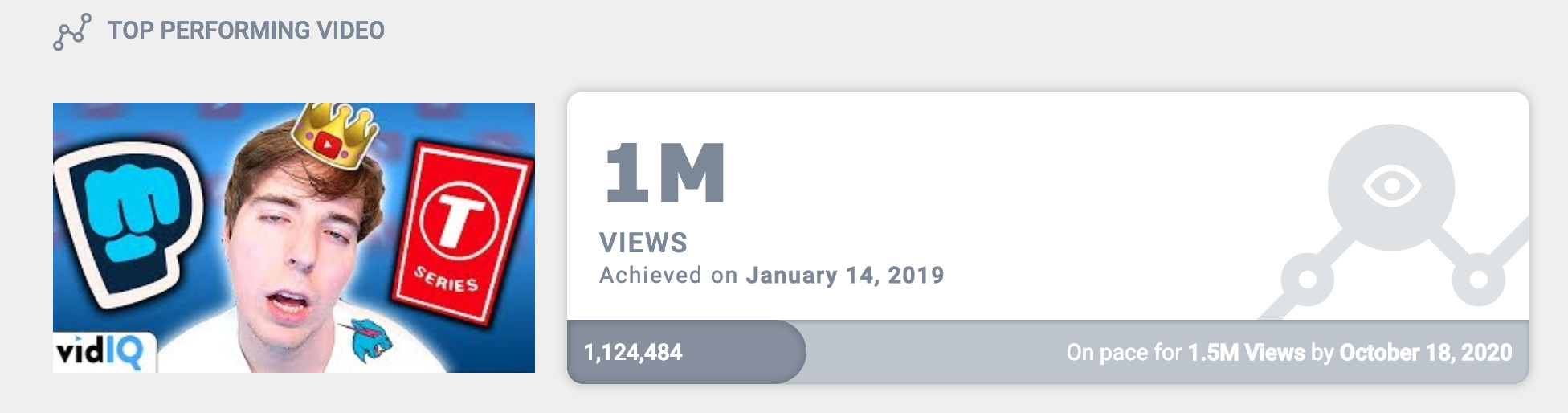Click the left circle node of graph watermark
Image resolution: width=1568 pixels, height=413 pixels.
[1307, 280]
